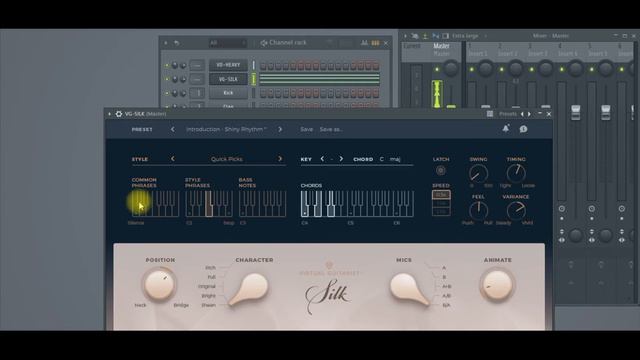
Task: Open the info speech-bubble icon in VG-SILK
Action: pyautogui.click(x=523, y=129)
